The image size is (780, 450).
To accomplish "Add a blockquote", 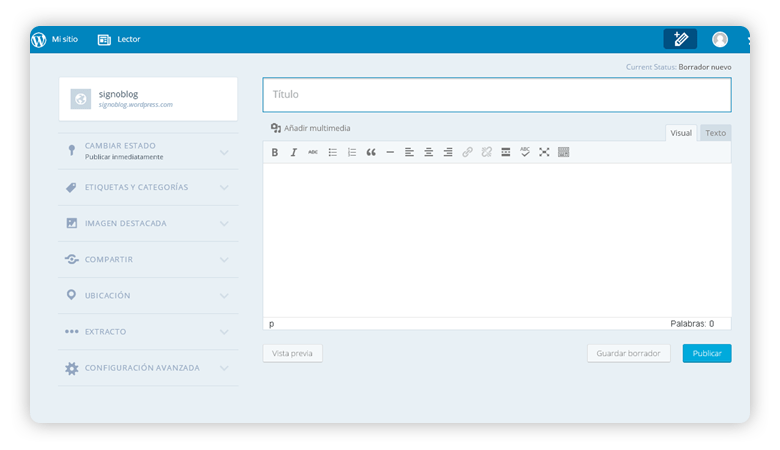I will coord(371,152).
